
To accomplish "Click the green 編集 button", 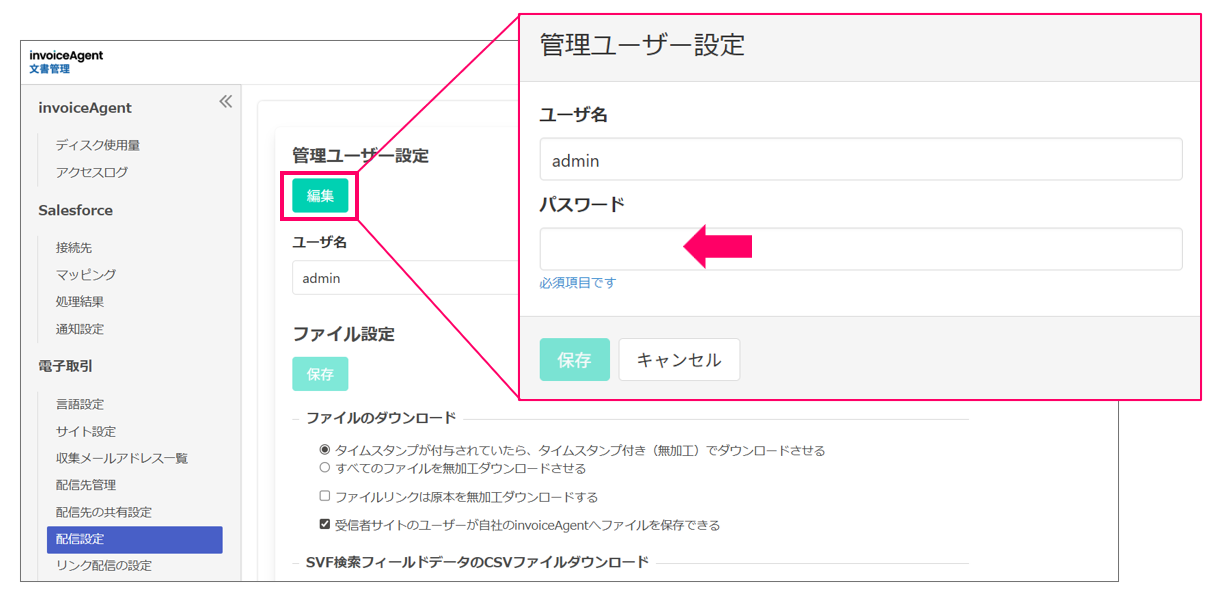I will point(320,196).
